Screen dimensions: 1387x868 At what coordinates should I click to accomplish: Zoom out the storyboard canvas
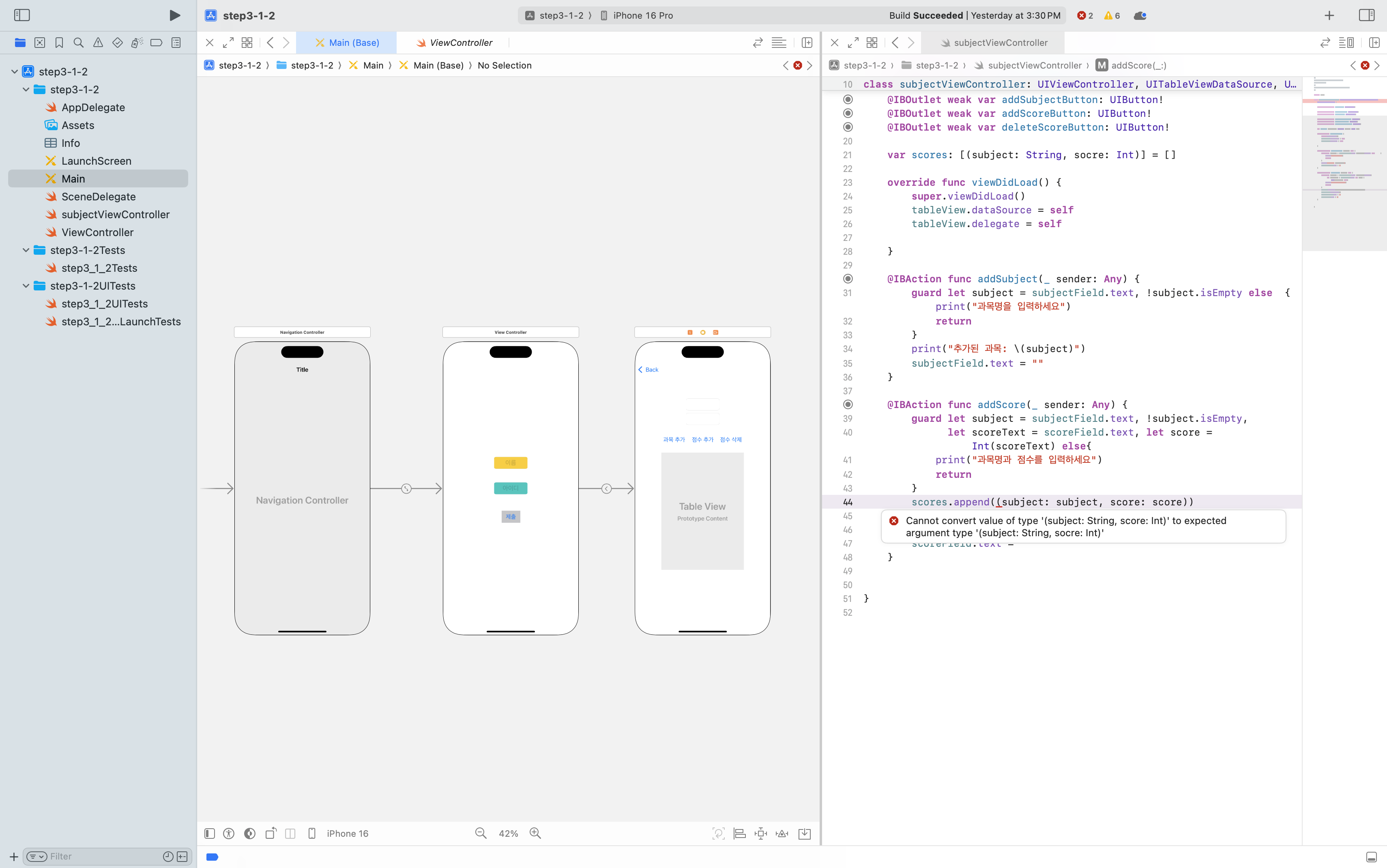[480, 833]
